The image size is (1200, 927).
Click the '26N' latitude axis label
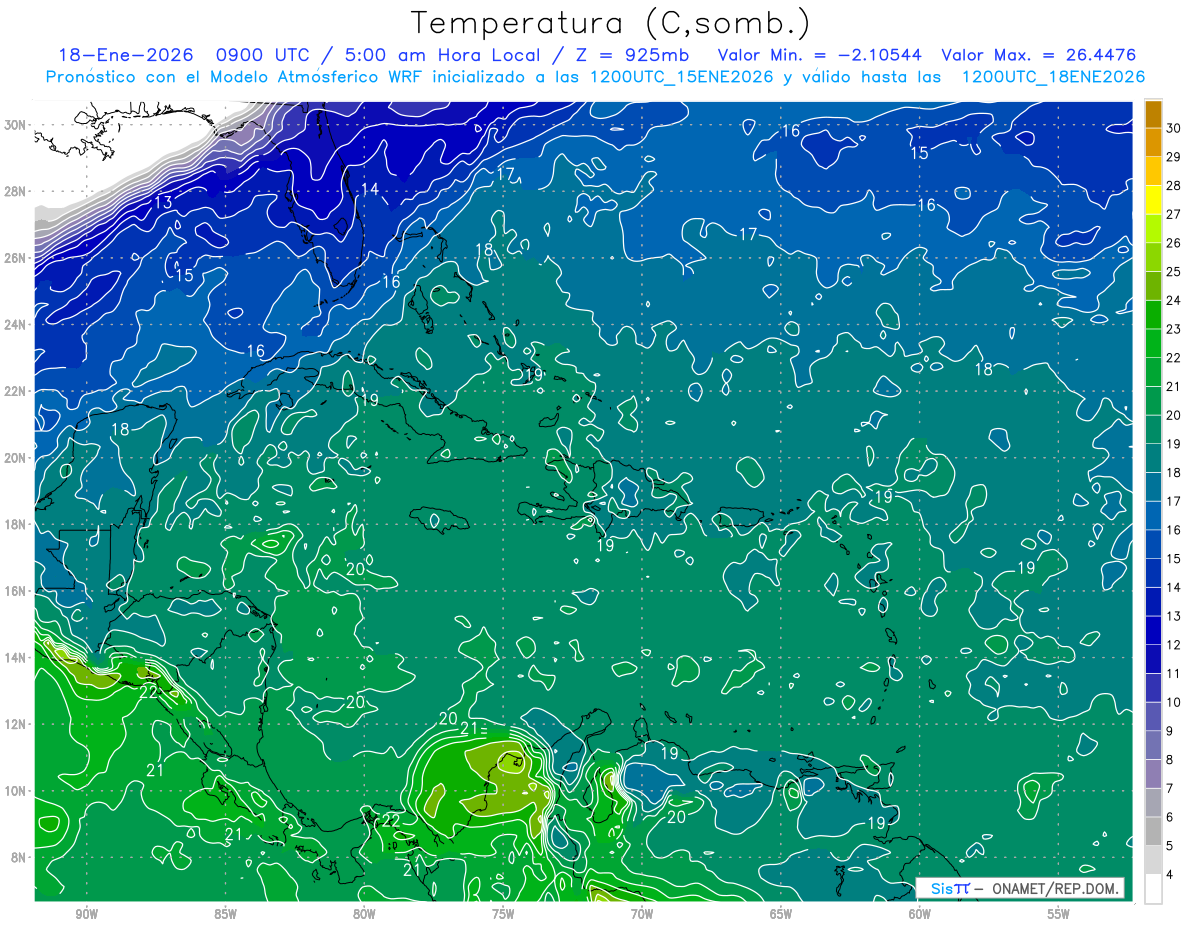click(x=17, y=258)
